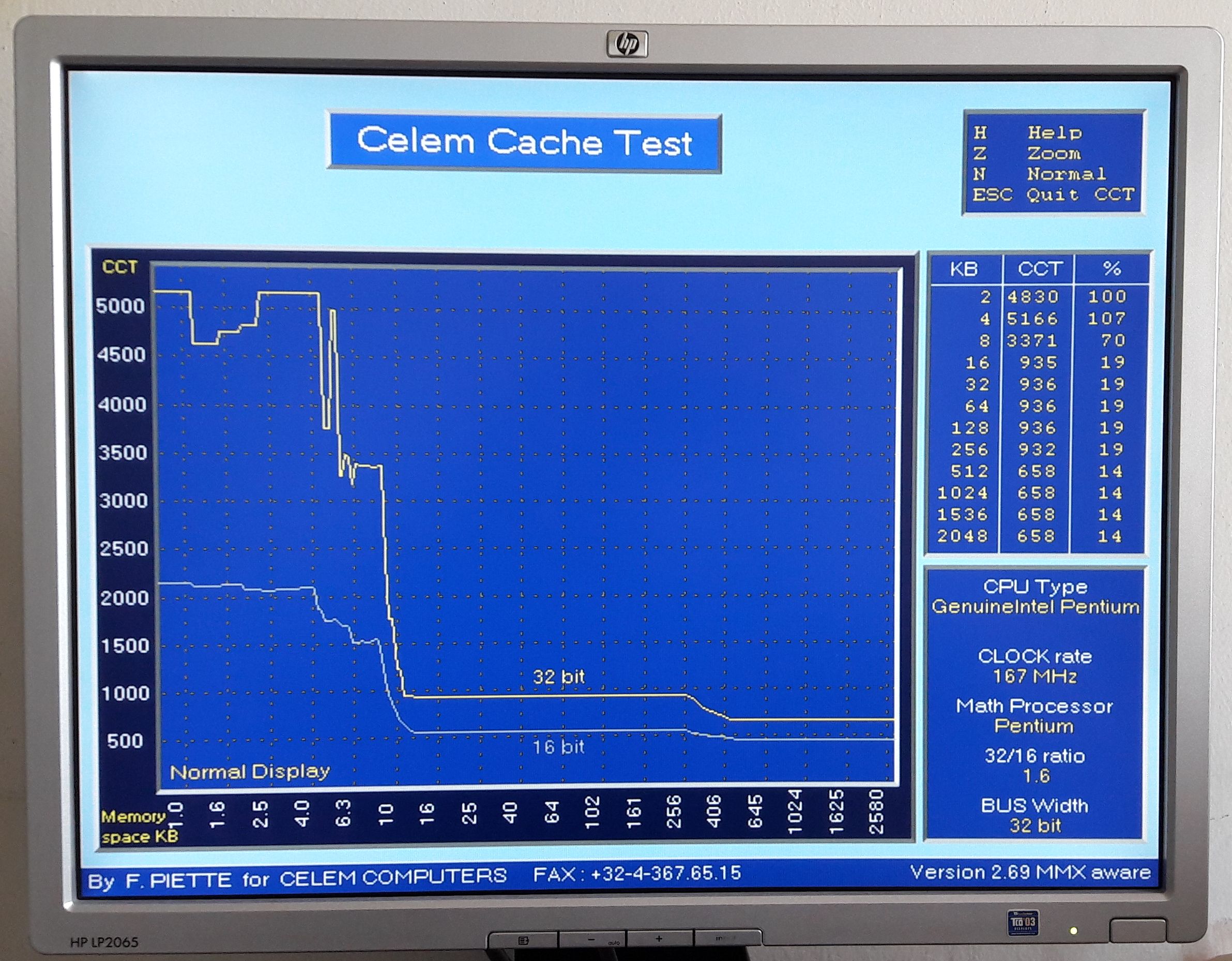Viewport: 1232px width, 961px height.
Task: Click the 512 KB row label
Action: click(969, 471)
